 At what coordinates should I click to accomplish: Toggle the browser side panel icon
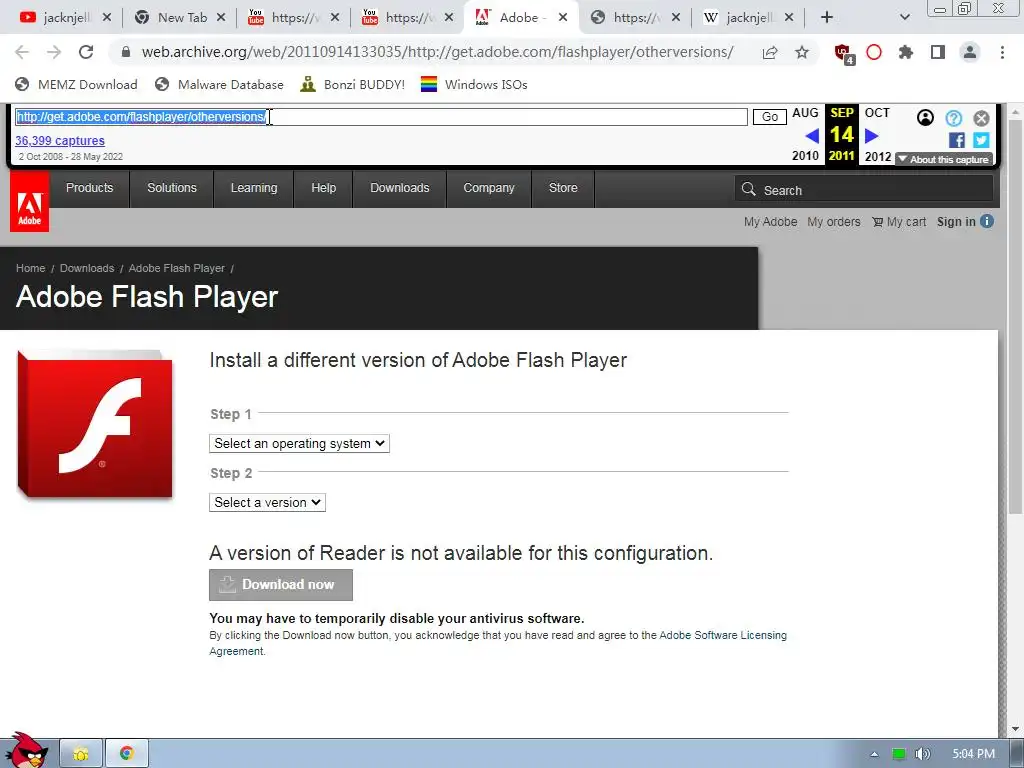(x=938, y=52)
